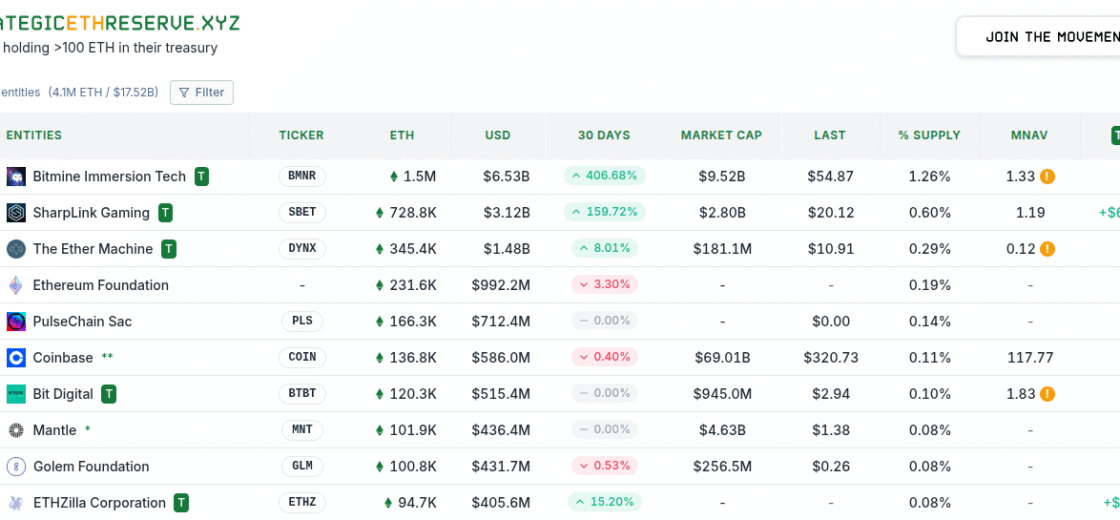This screenshot has width=1120, height=520.
Task: Click the COIN ticker pill
Action: (x=302, y=357)
